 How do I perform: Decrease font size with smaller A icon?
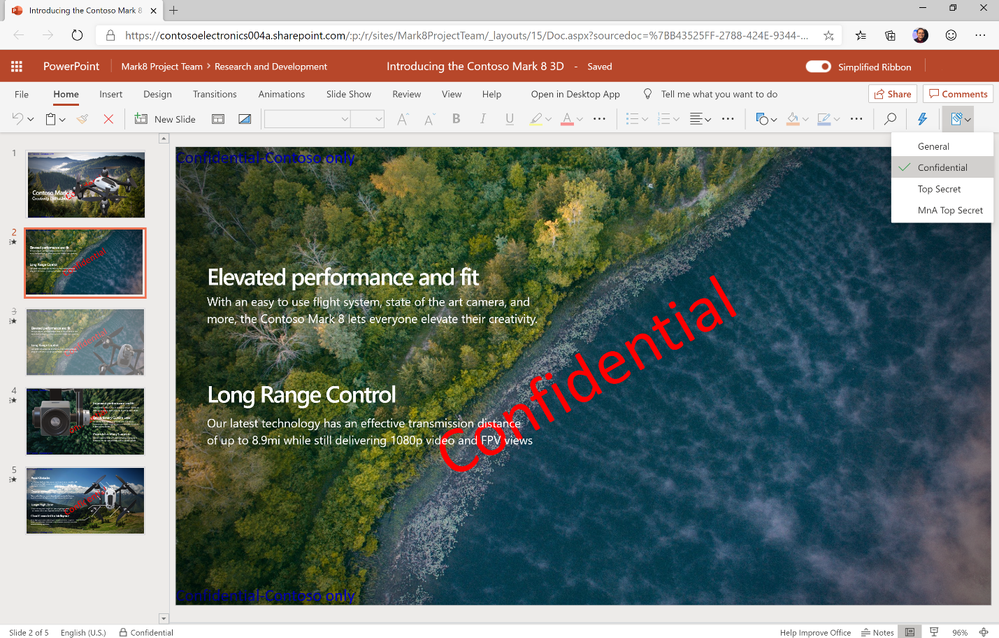point(429,119)
